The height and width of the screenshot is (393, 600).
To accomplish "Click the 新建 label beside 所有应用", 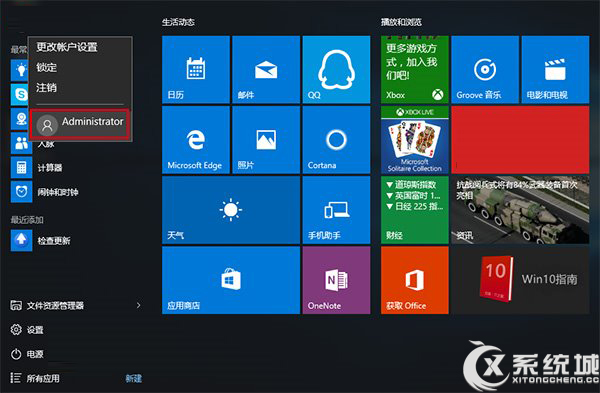I will point(134,378).
